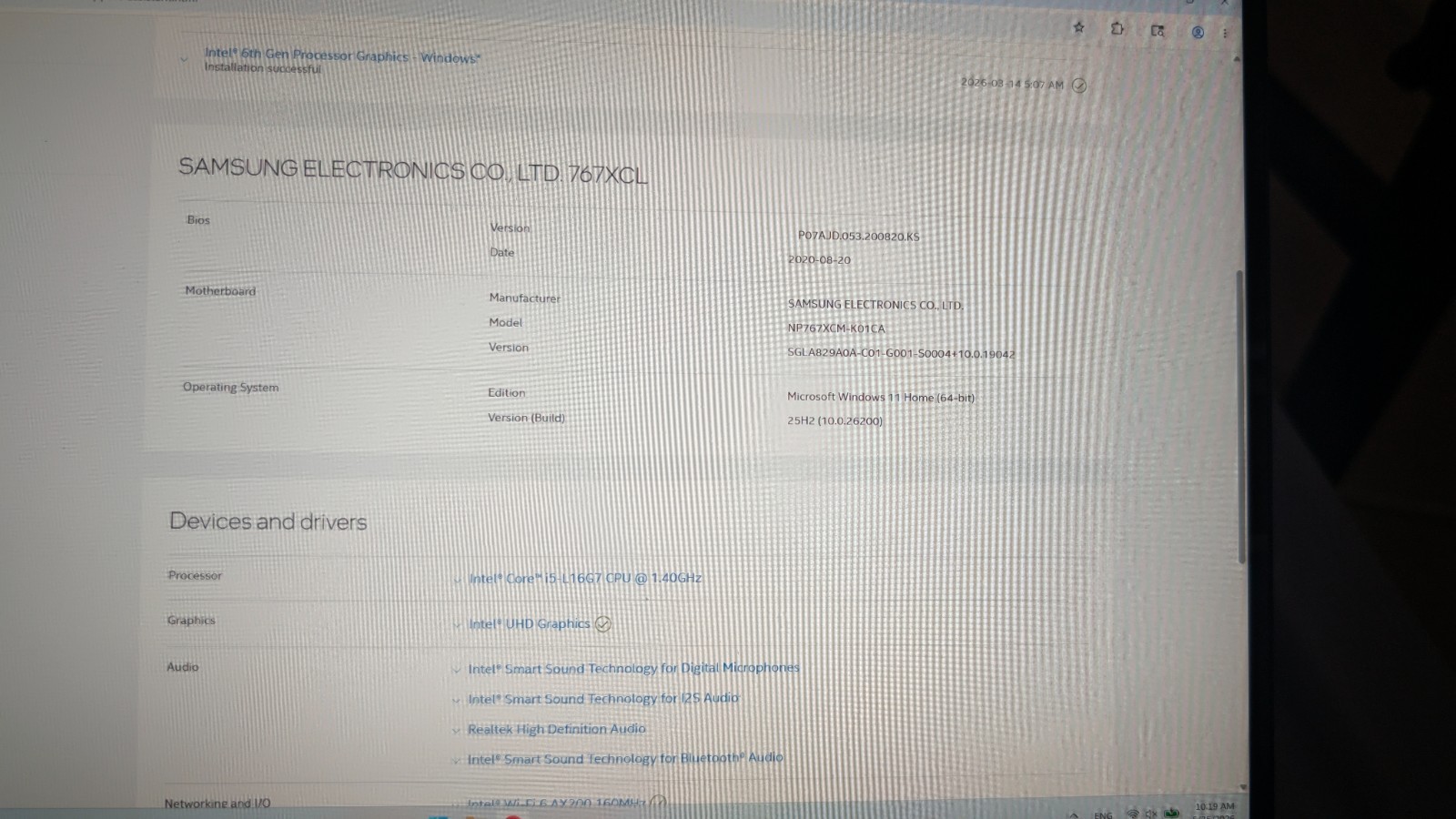Click the Bios section label
1456x819 pixels.
click(197, 219)
